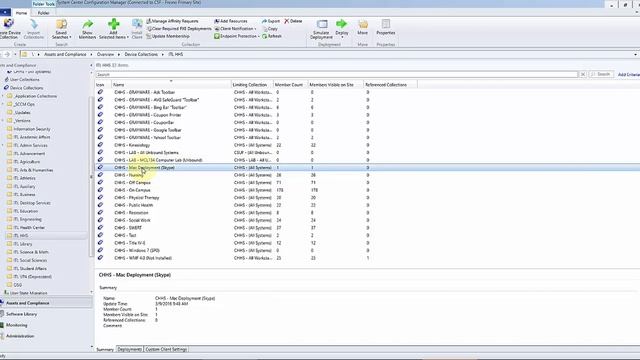Viewport: 640px width, 360px height.
Task: Open the ITL Agriculture folder
Action: click(x=27, y=162)
